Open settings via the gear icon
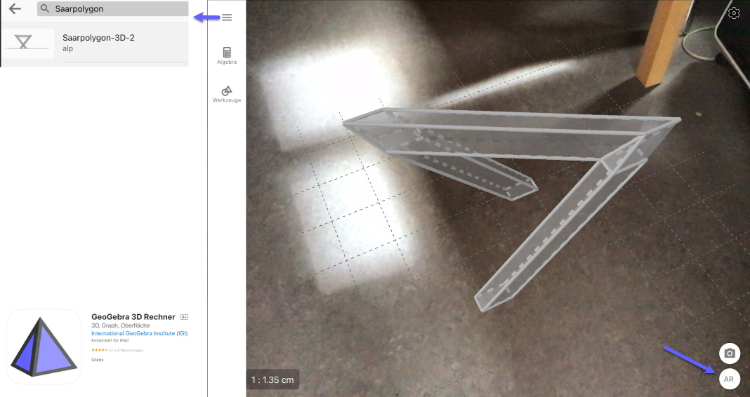This screenshot has width=750, height=397. coord(733,13)
